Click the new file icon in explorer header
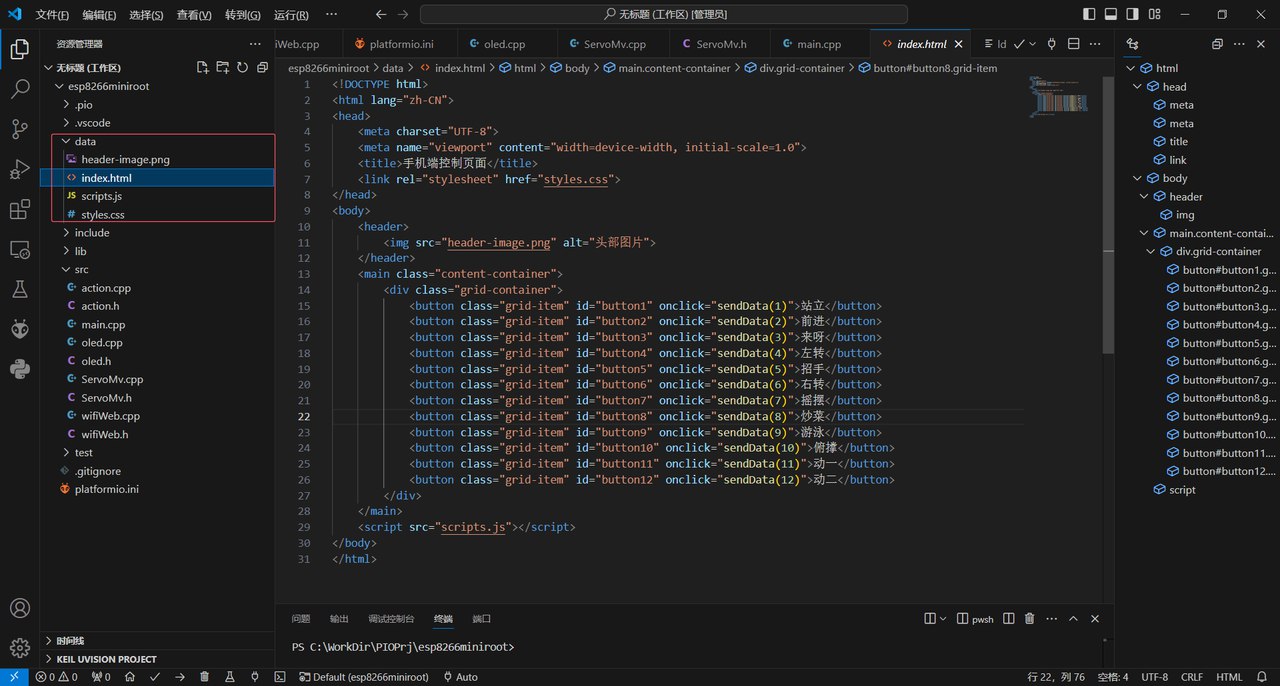 point(203,68)
